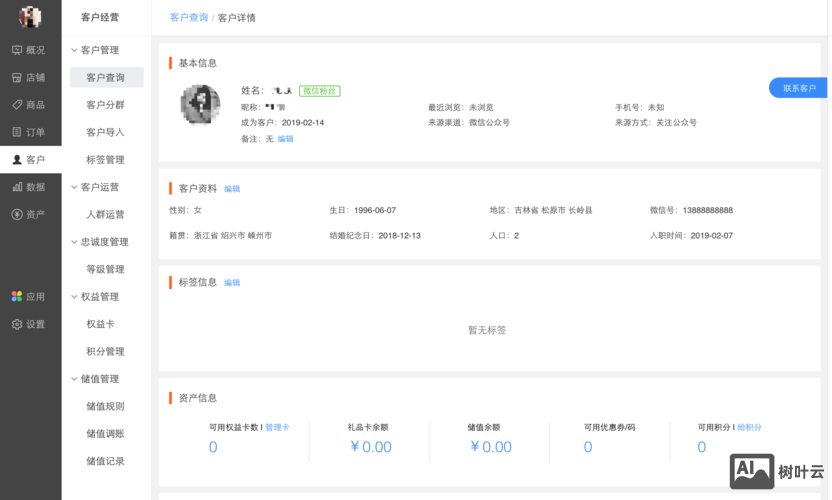Click the 客户查询 breadcrumb link

click(x=189, y=18)
